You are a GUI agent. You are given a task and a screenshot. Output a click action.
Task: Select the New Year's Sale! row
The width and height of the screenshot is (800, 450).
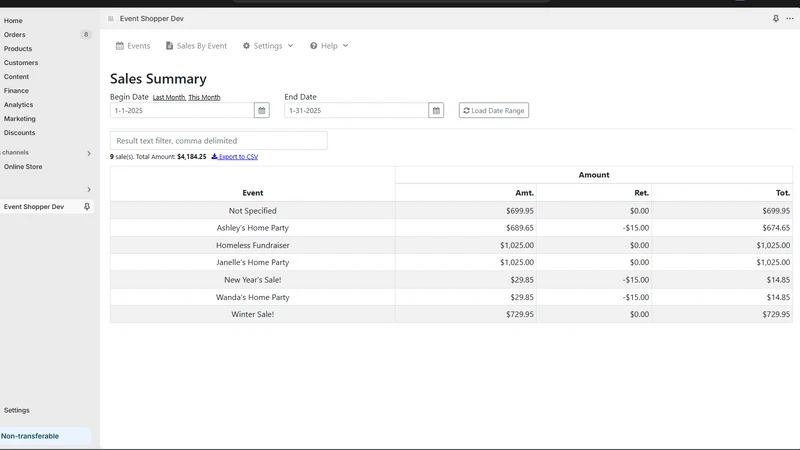(451, 280)
